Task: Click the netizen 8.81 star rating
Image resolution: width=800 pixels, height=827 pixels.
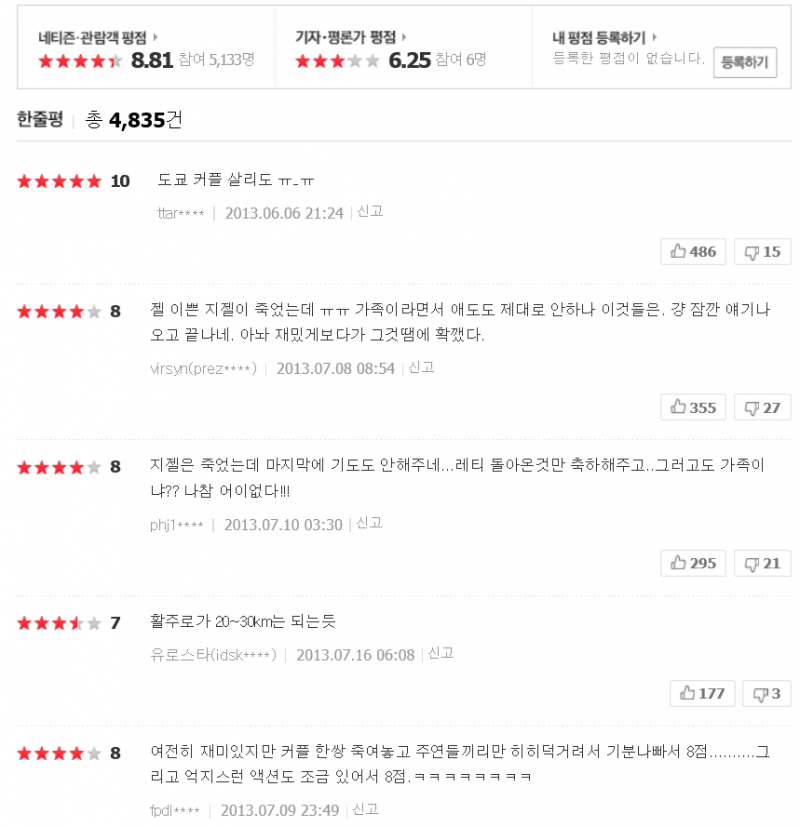Action: pyautogui.click(x=80, y=61)
